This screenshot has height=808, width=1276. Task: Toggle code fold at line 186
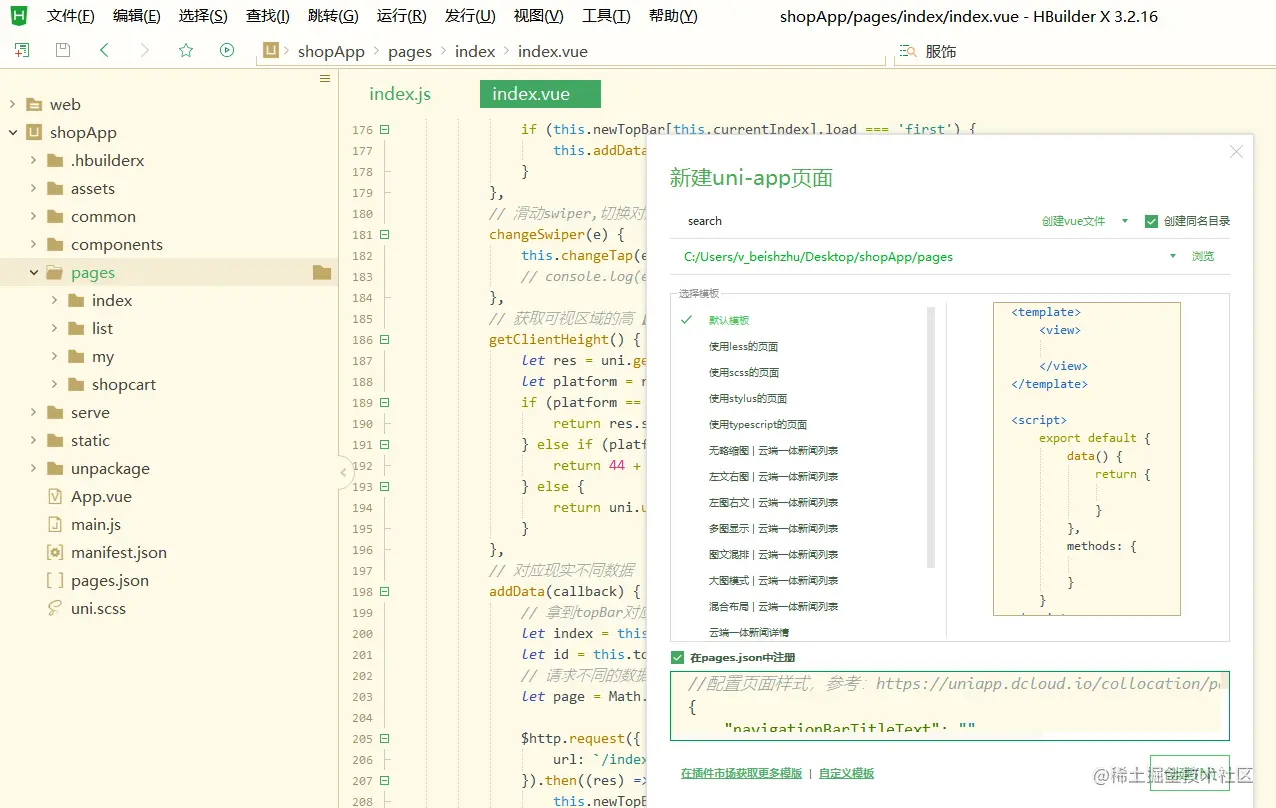pyautogui.click(x=385, y=339)
